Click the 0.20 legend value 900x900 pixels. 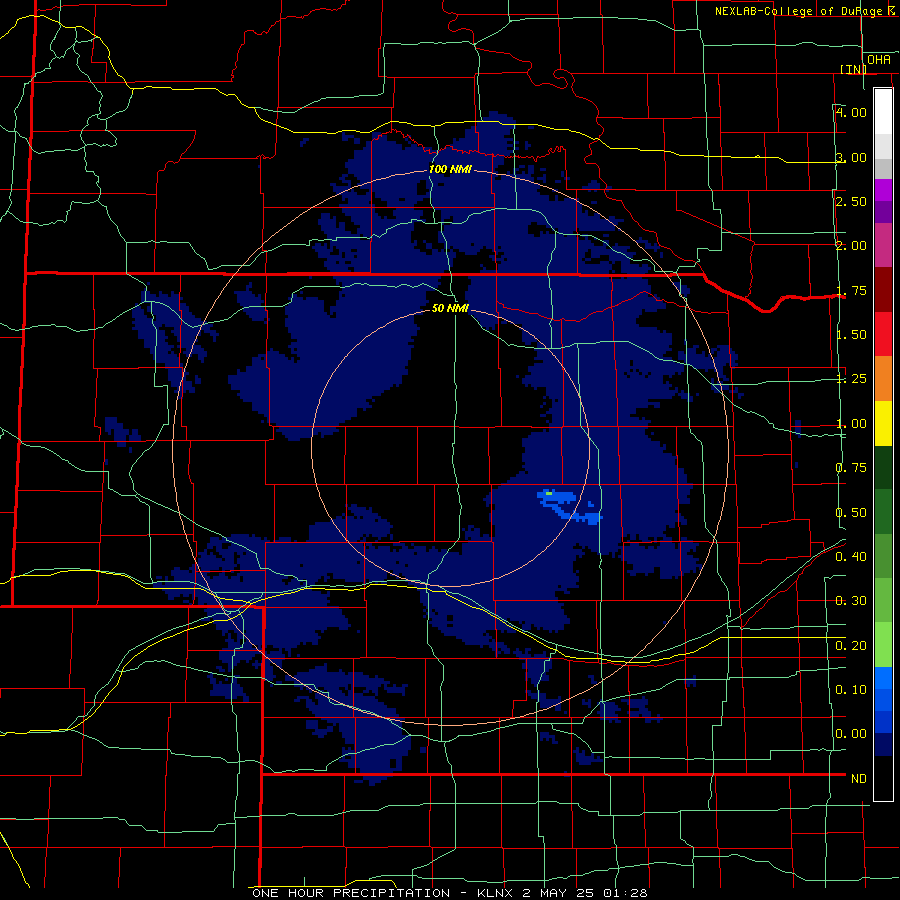tap(851, 646)
